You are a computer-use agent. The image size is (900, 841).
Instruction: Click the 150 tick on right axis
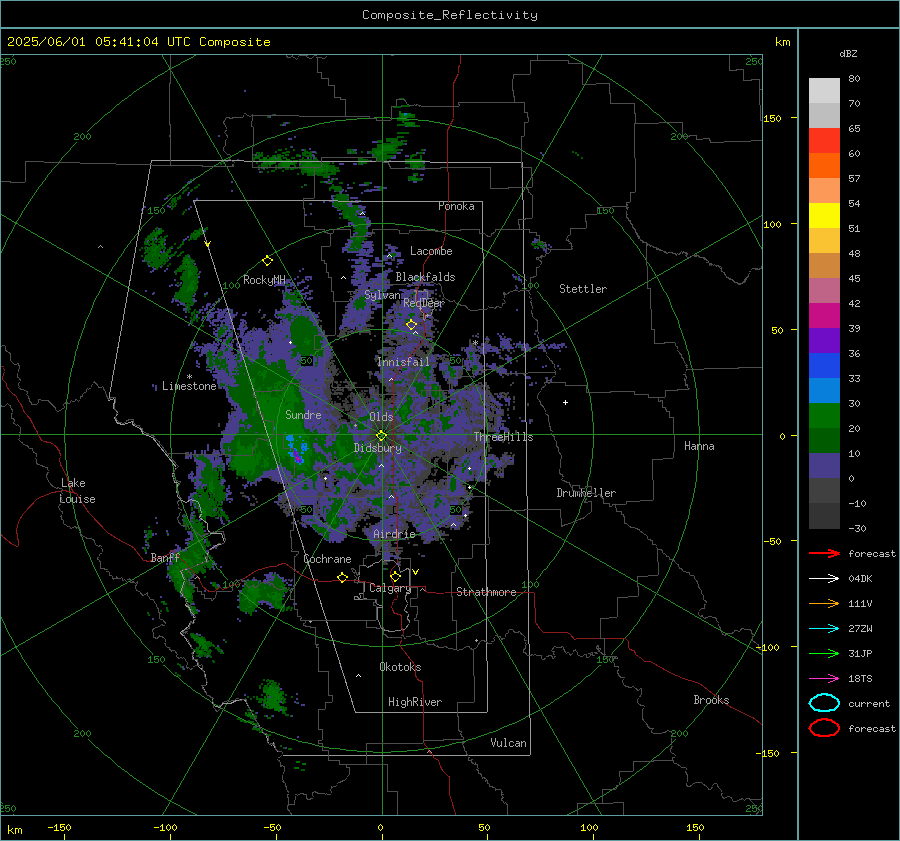pos(772,118)
